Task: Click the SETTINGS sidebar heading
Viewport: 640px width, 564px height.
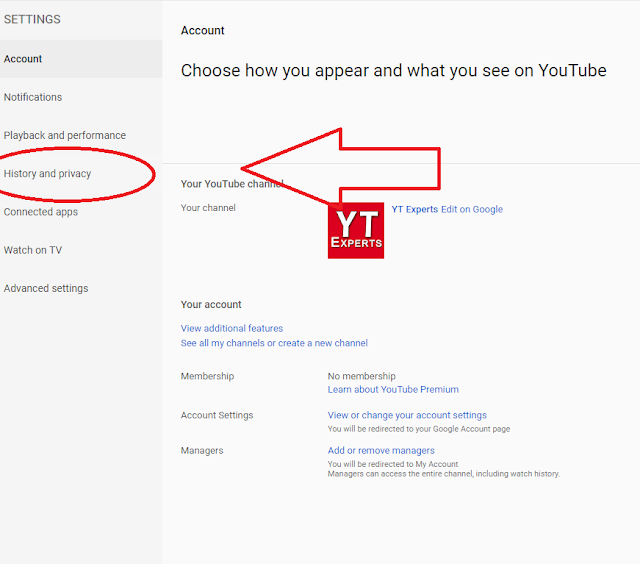Action: point(32,19)
